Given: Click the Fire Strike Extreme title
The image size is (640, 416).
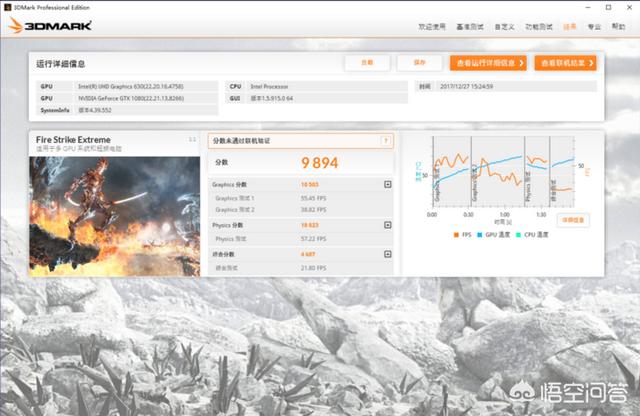Looking at the screenshot, I should click(73, 140).
